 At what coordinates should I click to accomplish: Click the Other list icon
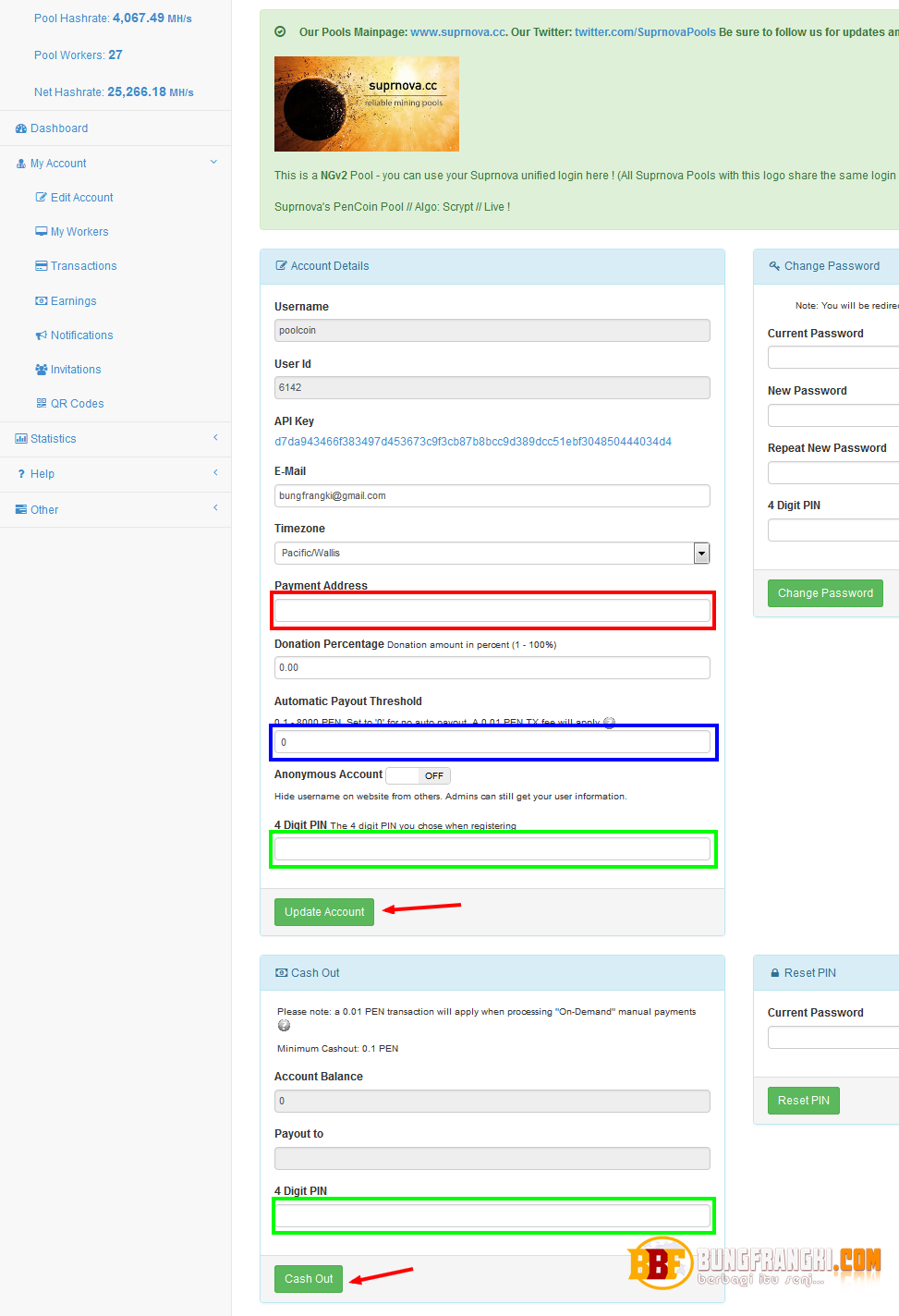pyautogui.click(x=21, y=510)
